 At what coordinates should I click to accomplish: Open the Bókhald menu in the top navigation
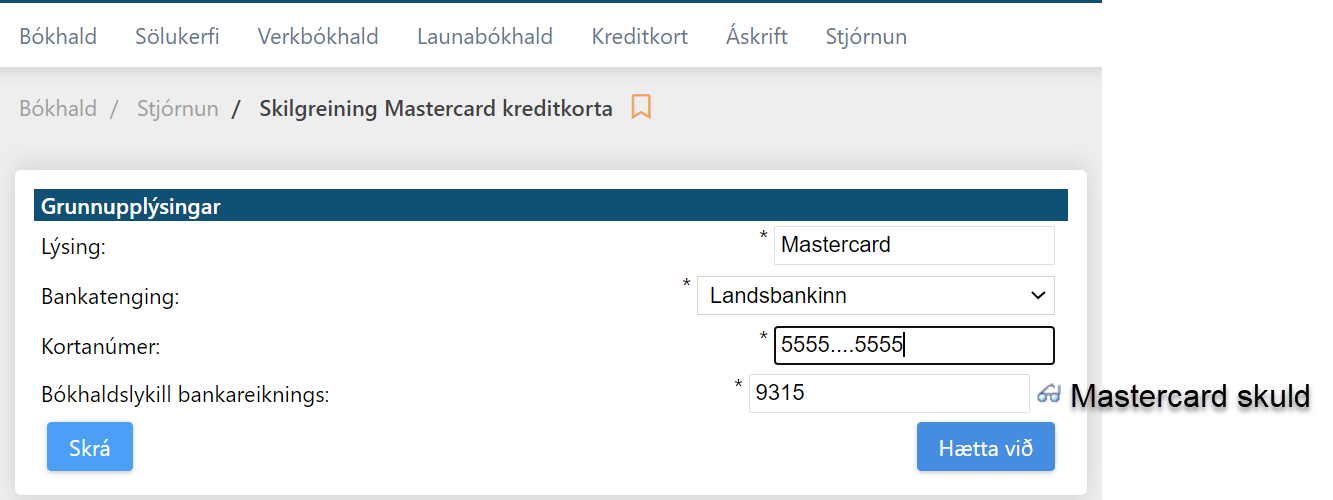[58, 37]
